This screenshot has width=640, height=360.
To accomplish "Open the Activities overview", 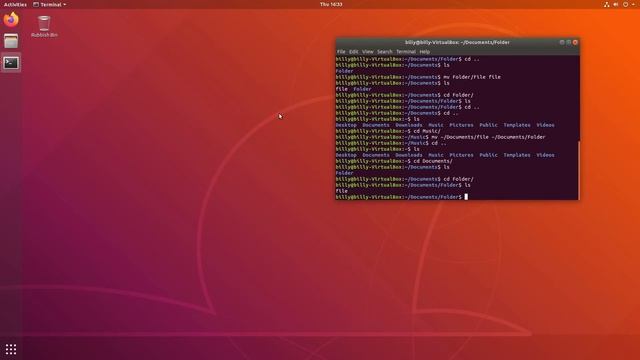I will 15,4.
